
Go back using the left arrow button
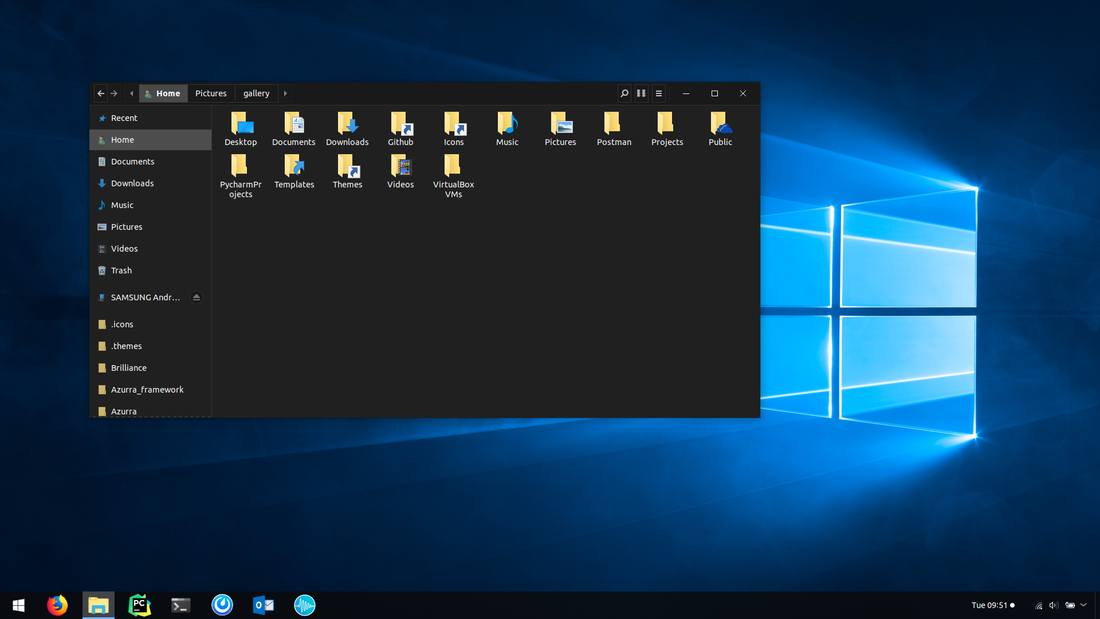click(101, 93)
